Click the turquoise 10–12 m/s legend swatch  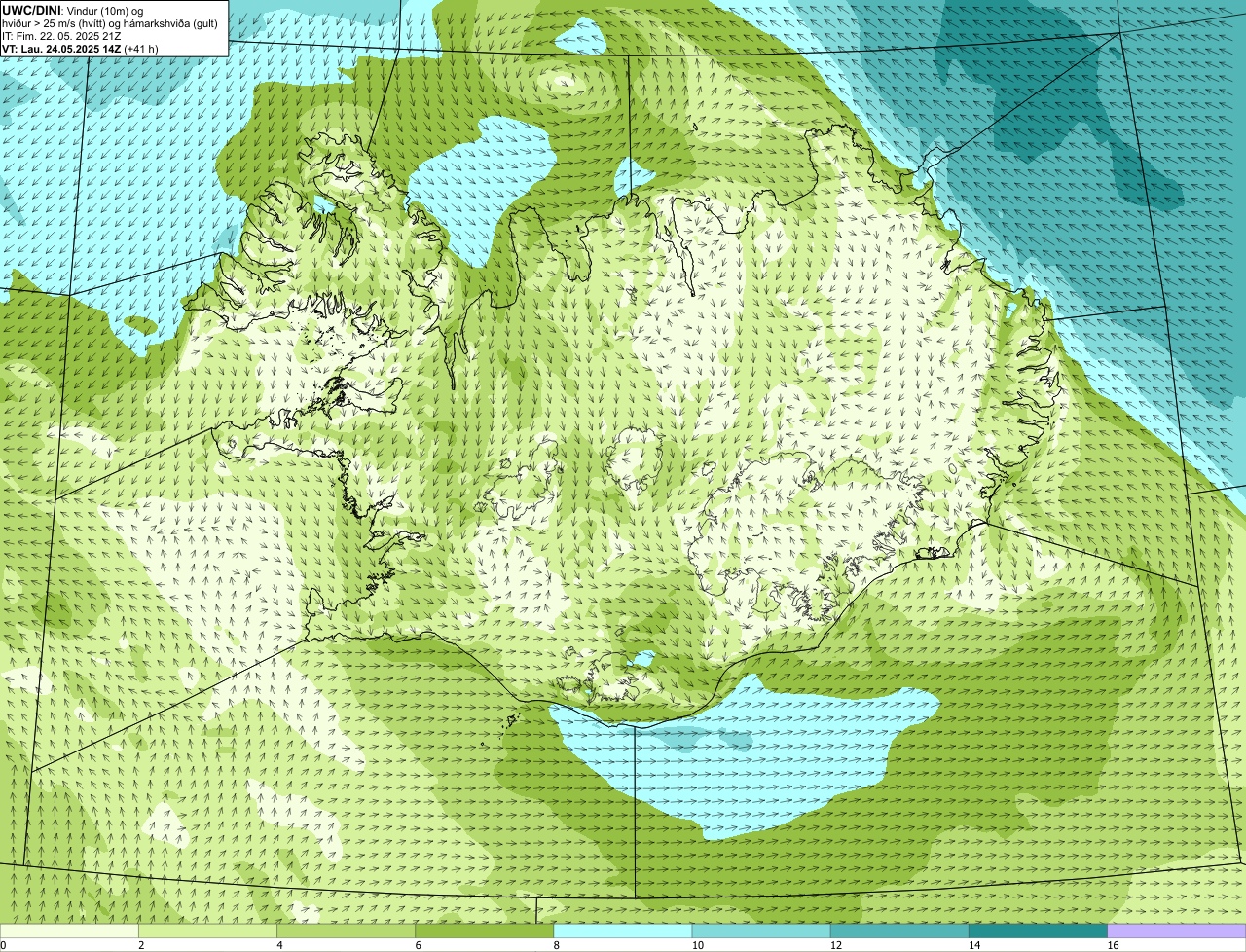761,932
